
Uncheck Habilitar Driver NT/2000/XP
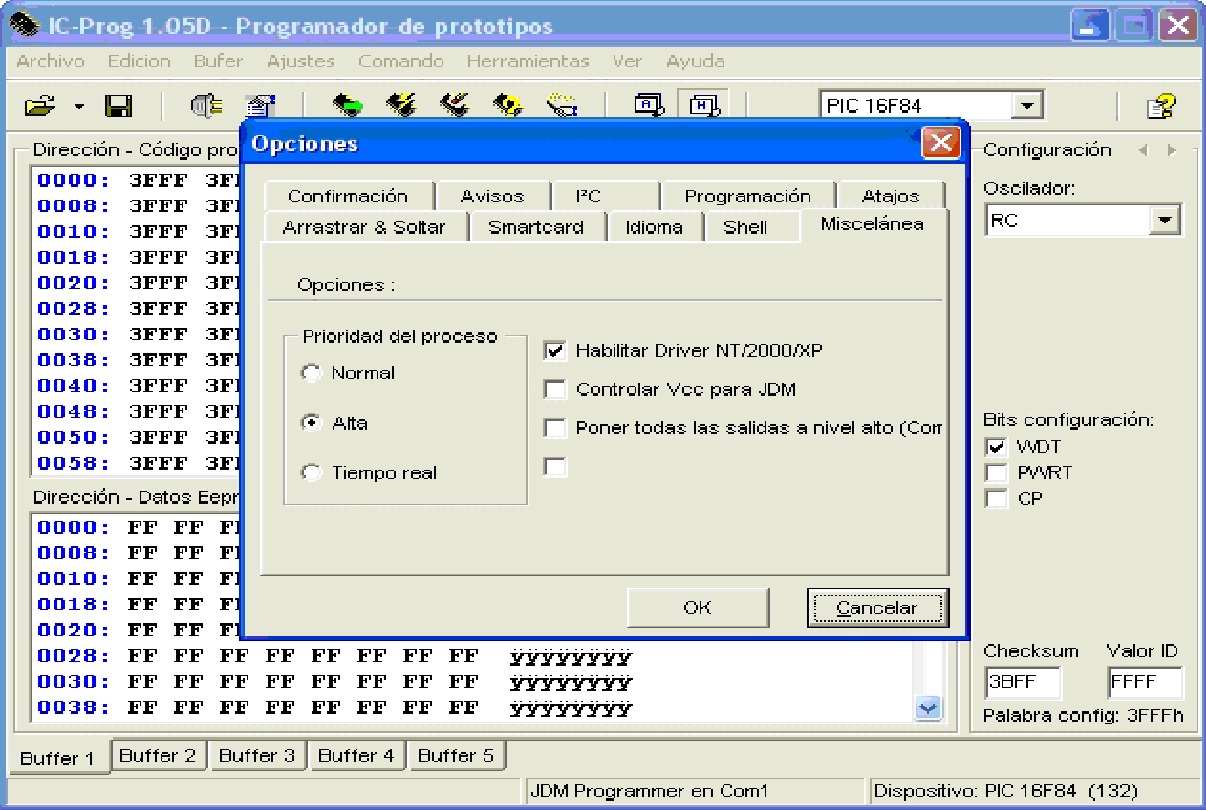pyautogui.click(x=555, y=351)
